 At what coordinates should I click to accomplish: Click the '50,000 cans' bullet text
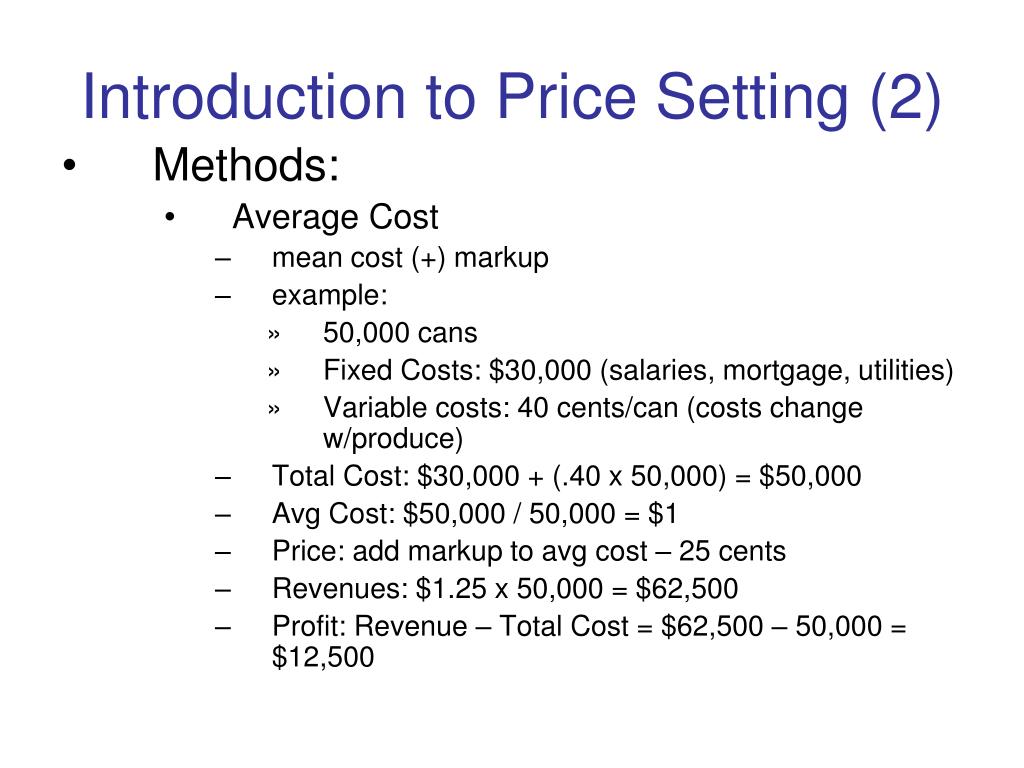pos(400,333)
